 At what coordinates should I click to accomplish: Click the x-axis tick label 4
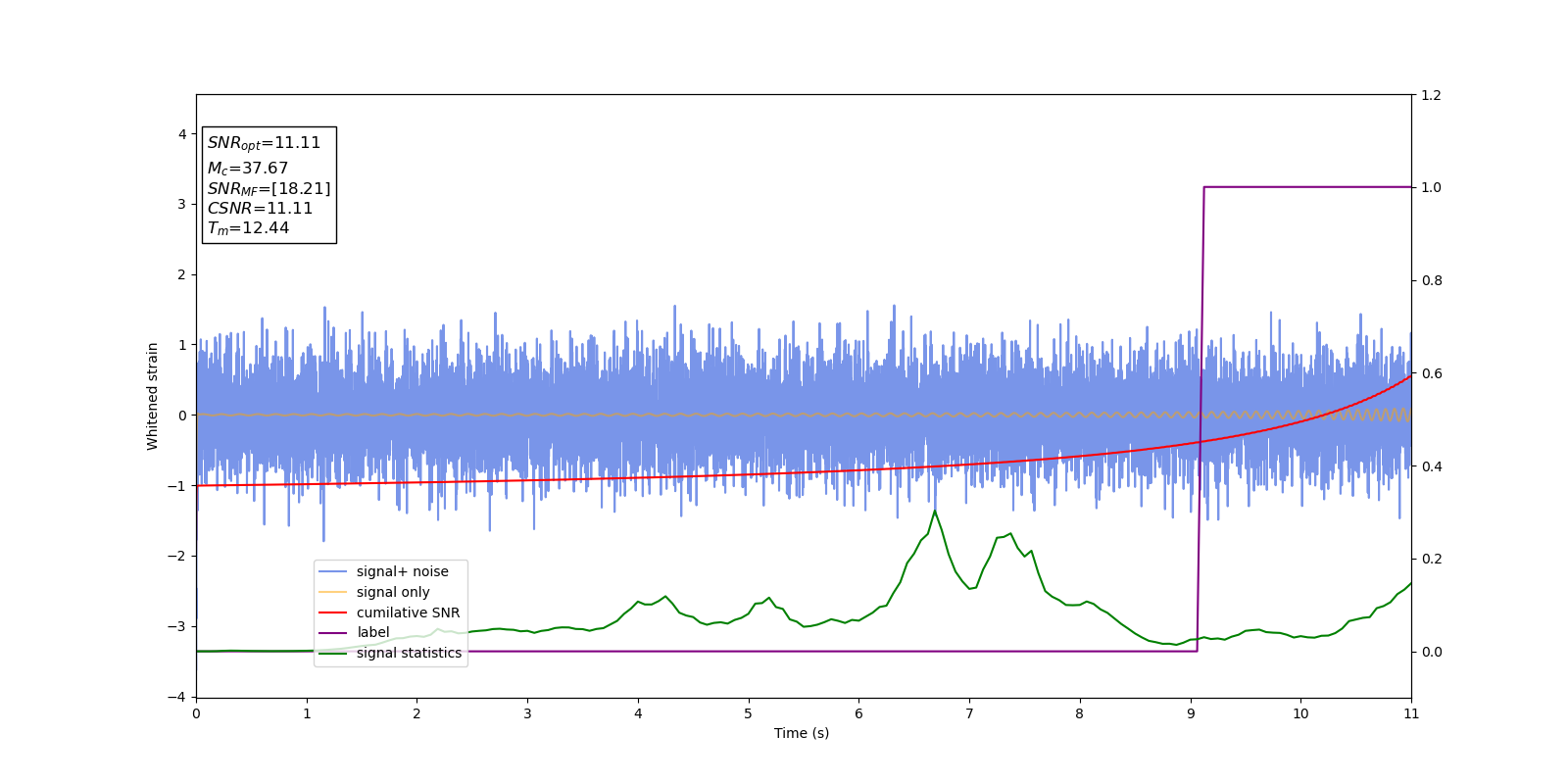[x=638, y=713]
